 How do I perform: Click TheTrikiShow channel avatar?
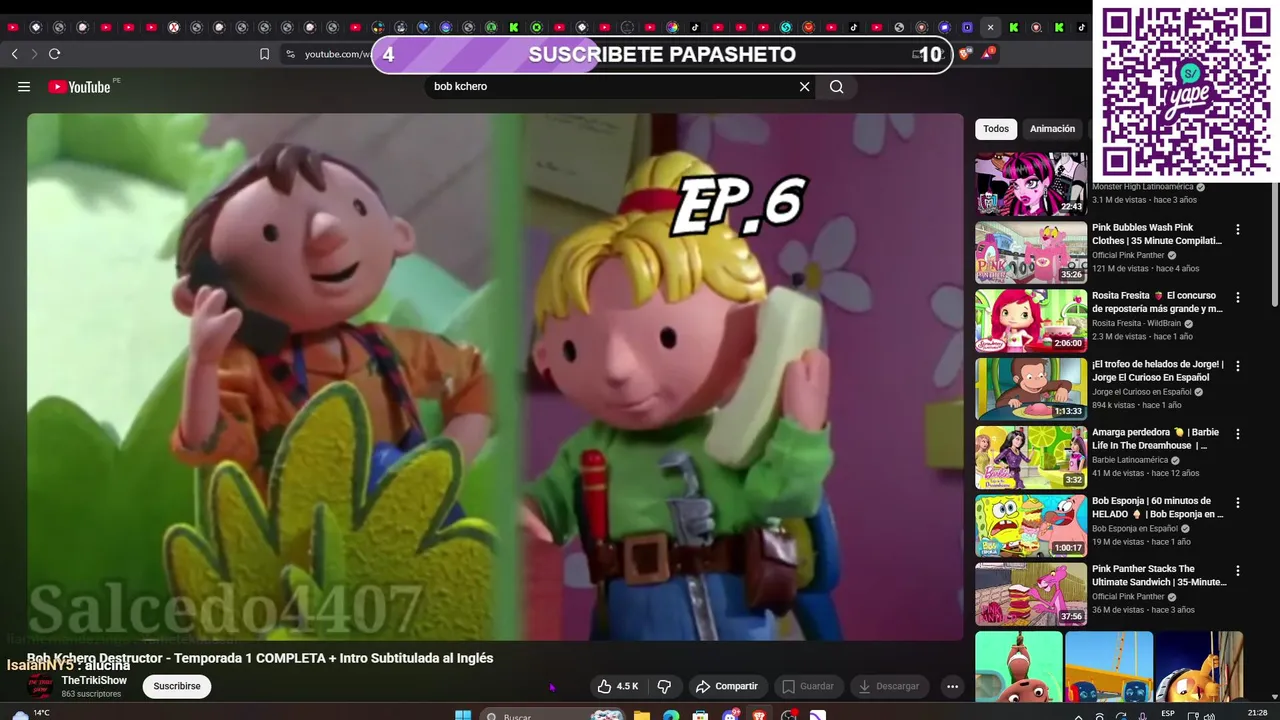(x=39, y=686)
